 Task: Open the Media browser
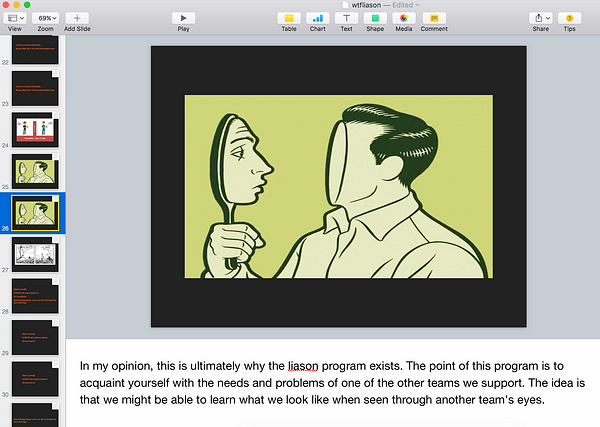coord(404,18)
